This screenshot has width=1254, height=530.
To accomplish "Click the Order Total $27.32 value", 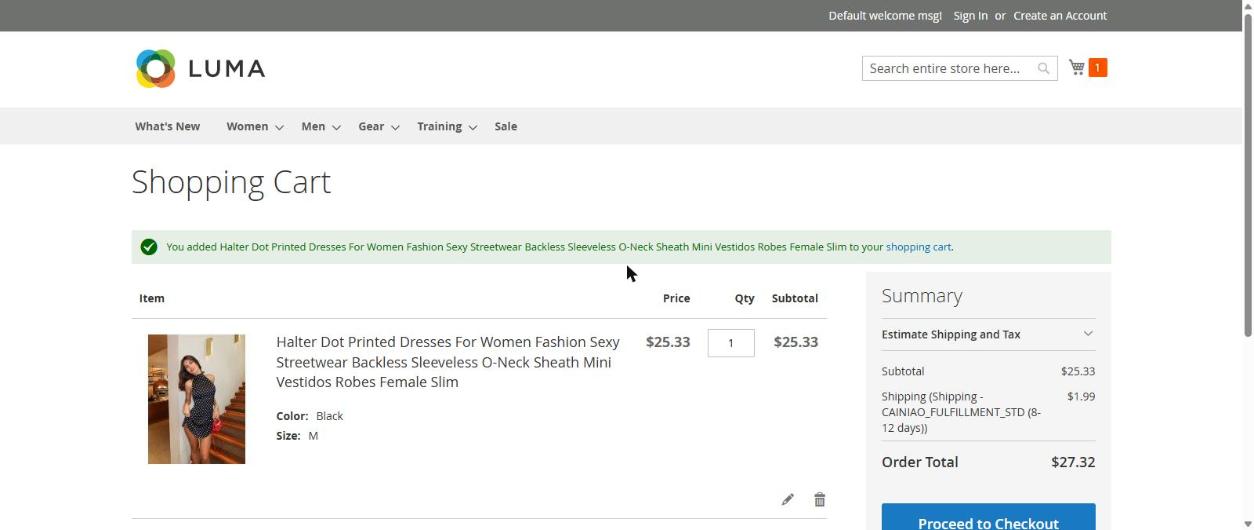I will pos(1073,462).
